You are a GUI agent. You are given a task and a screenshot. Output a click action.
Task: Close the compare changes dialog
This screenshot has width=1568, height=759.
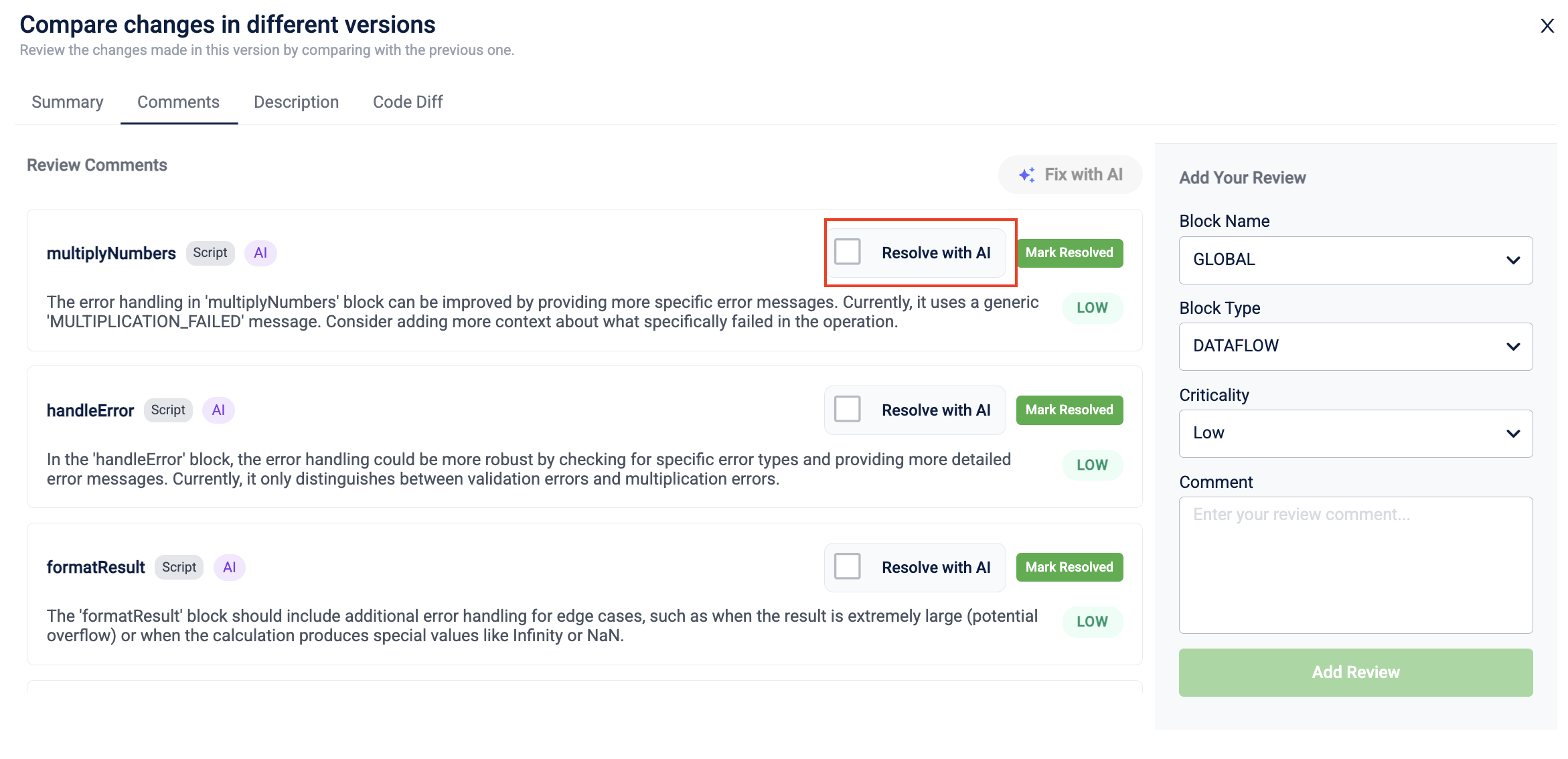(x=1547, y=25)
